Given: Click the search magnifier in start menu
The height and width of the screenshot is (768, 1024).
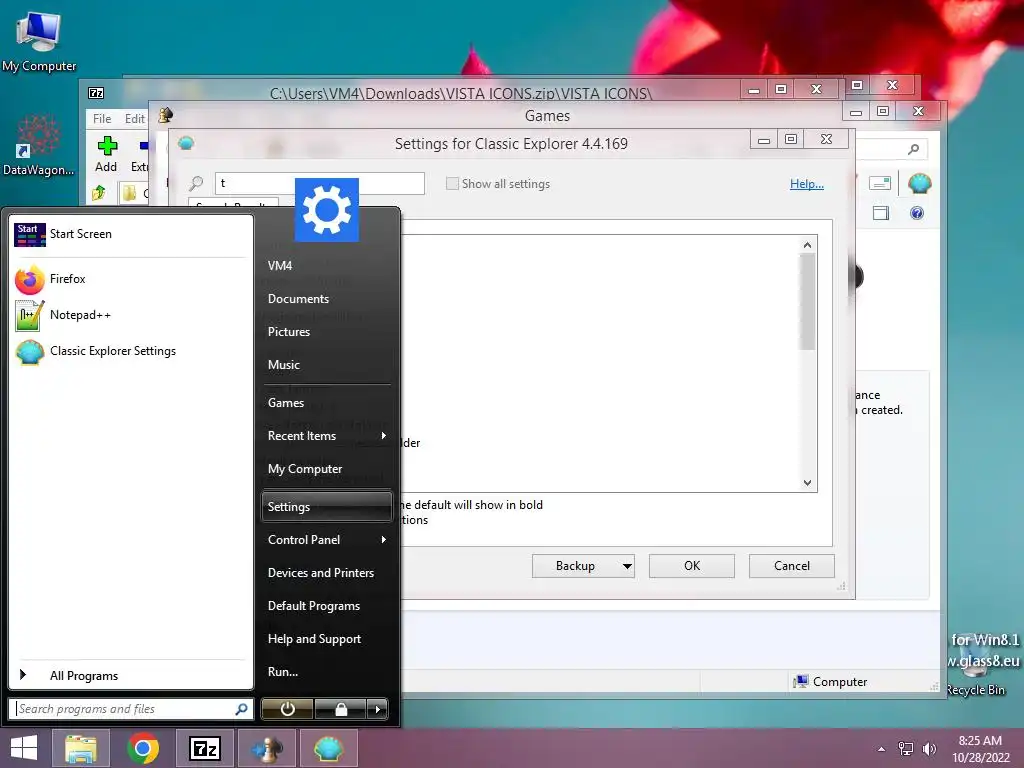Looking at the screenshot, I should (x=242, y=709).
